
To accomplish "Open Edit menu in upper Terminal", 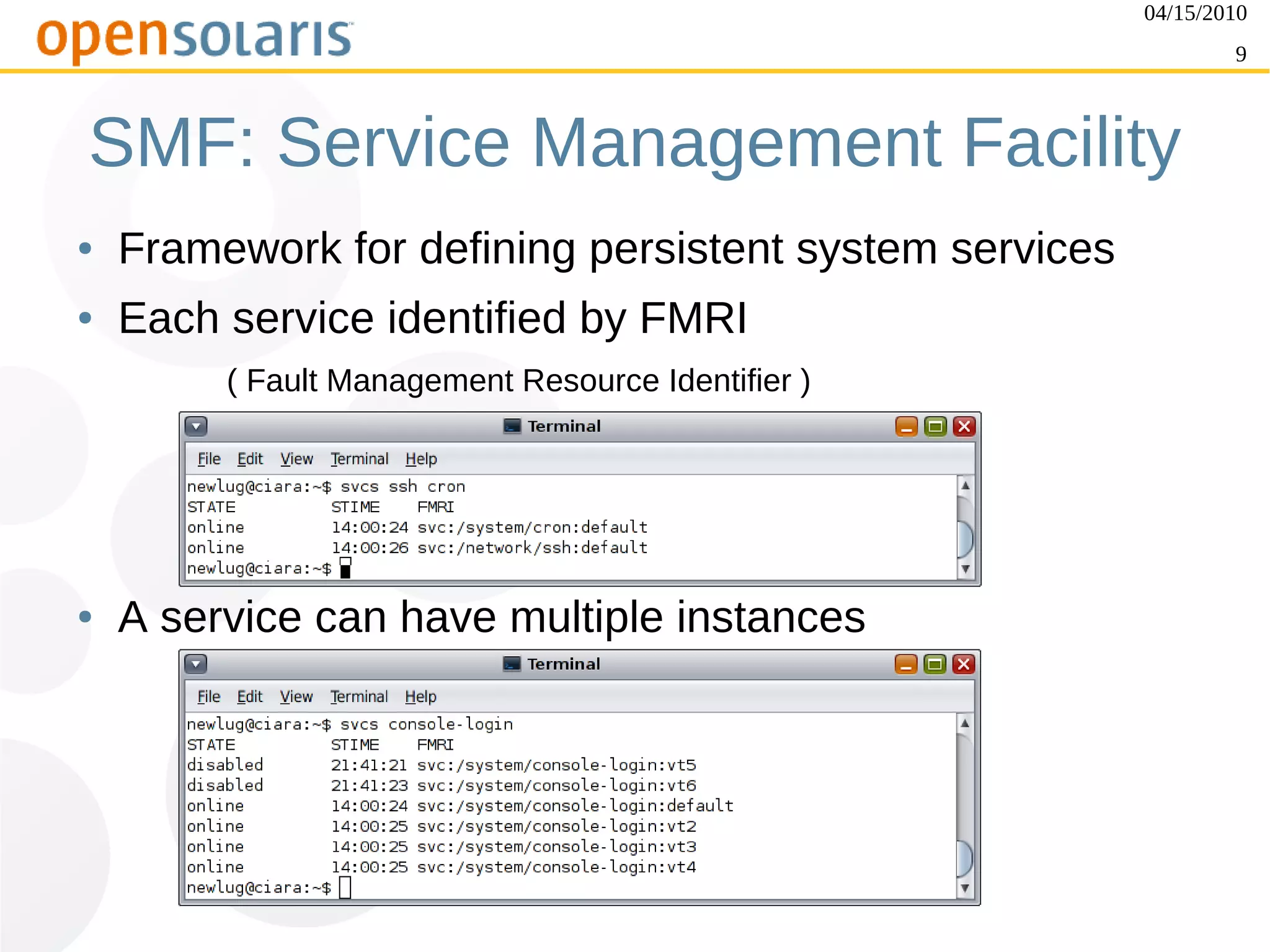I will (250, 459).
